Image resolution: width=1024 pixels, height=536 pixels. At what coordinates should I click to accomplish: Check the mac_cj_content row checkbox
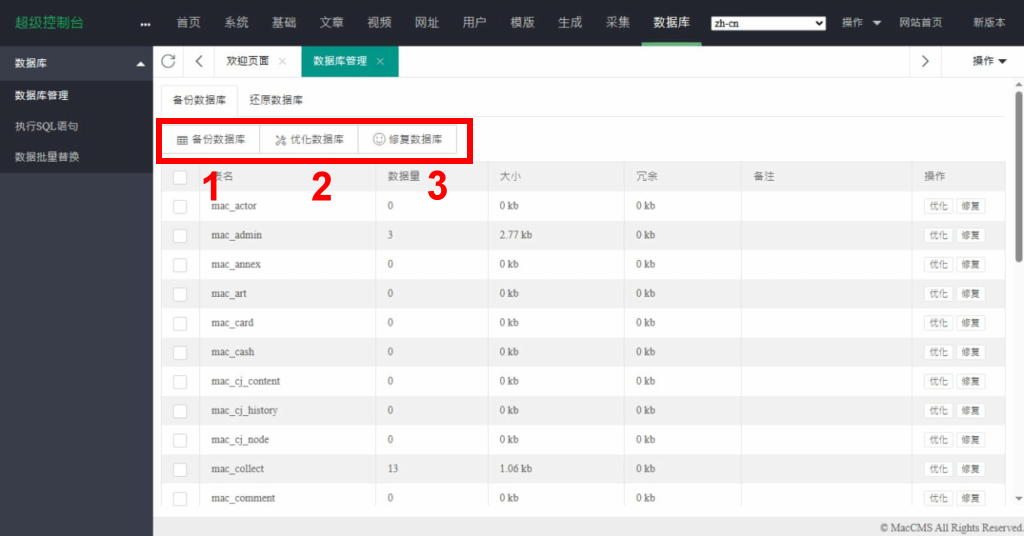tap(180, 382)
